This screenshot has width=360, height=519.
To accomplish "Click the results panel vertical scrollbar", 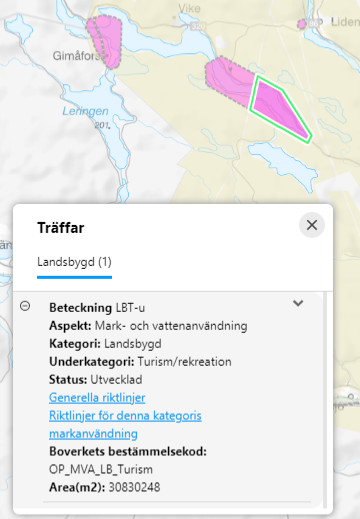I will click(326, 400).
